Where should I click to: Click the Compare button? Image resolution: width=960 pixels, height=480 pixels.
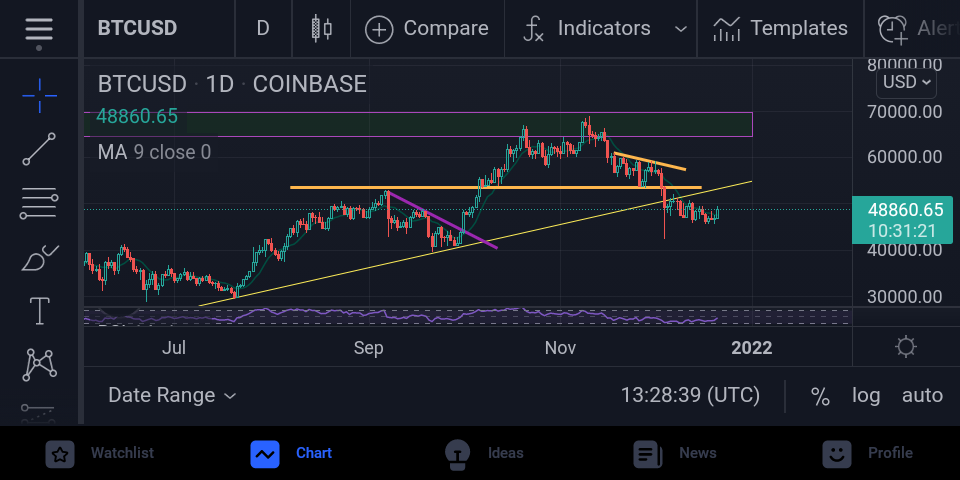point(427,29)
